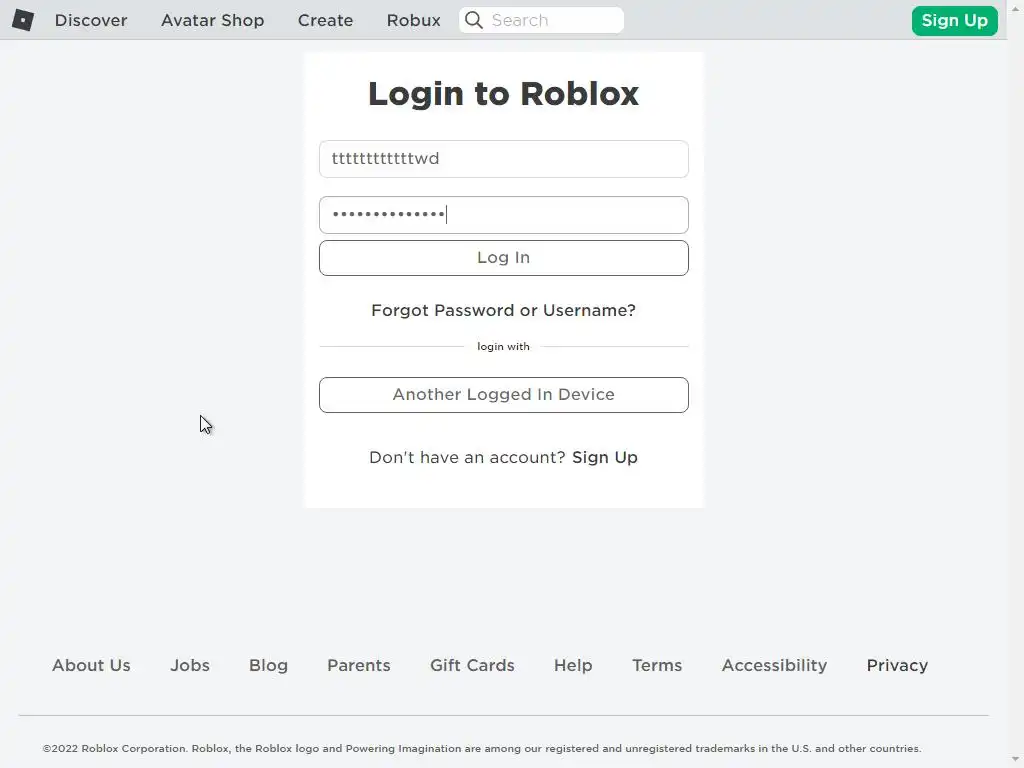
Task: Click the 'login with' divider label
Action: point(504,346)
